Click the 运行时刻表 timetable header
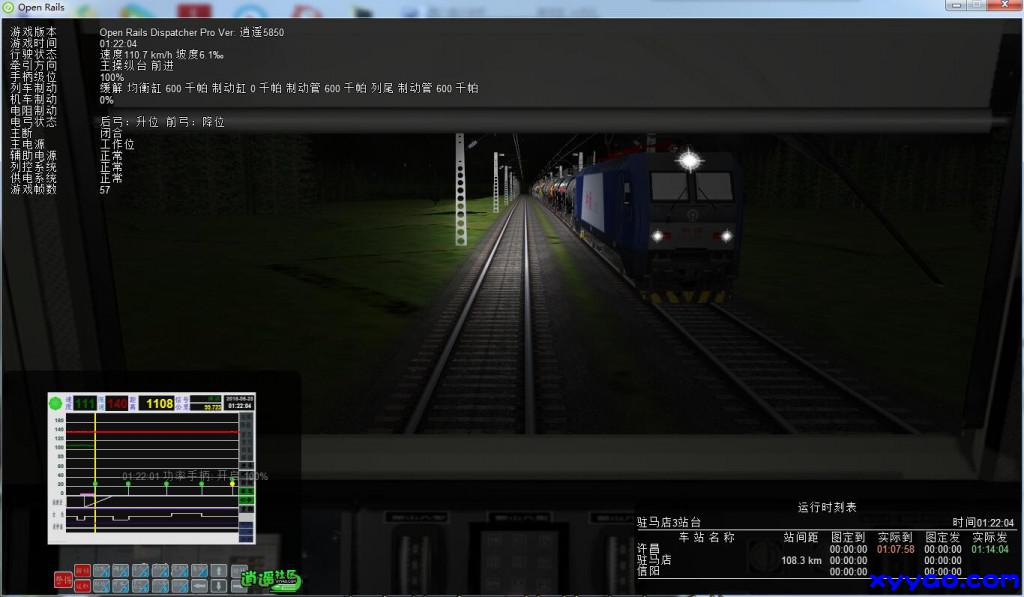This screenshot has width=1024, height=597. 826,507
